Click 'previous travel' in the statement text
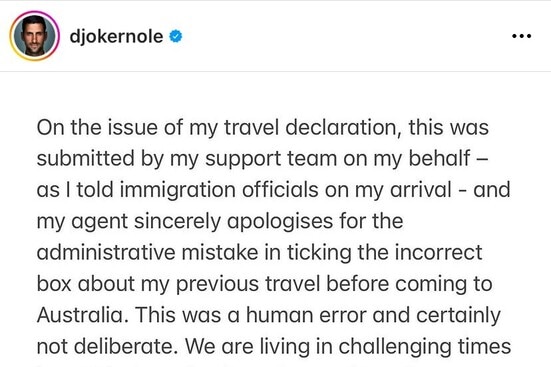 tap(248, 284)
